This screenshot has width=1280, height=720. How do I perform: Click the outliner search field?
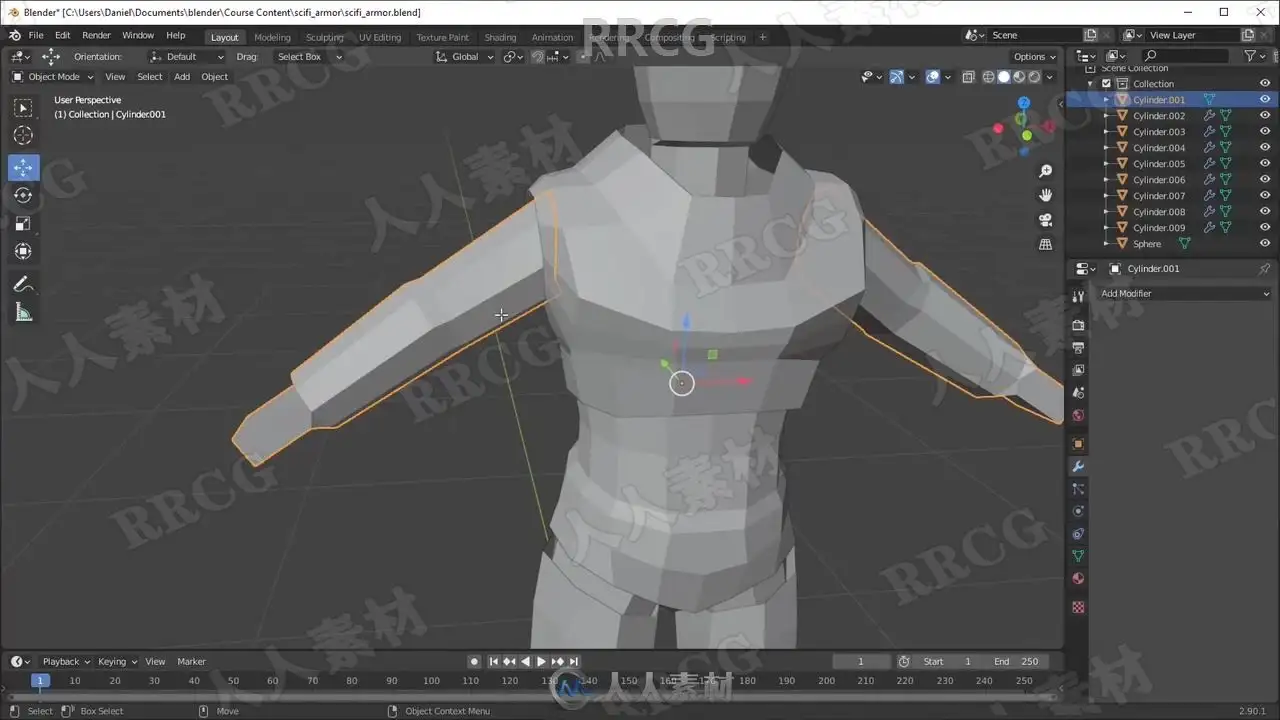[x=1187, y=56]
